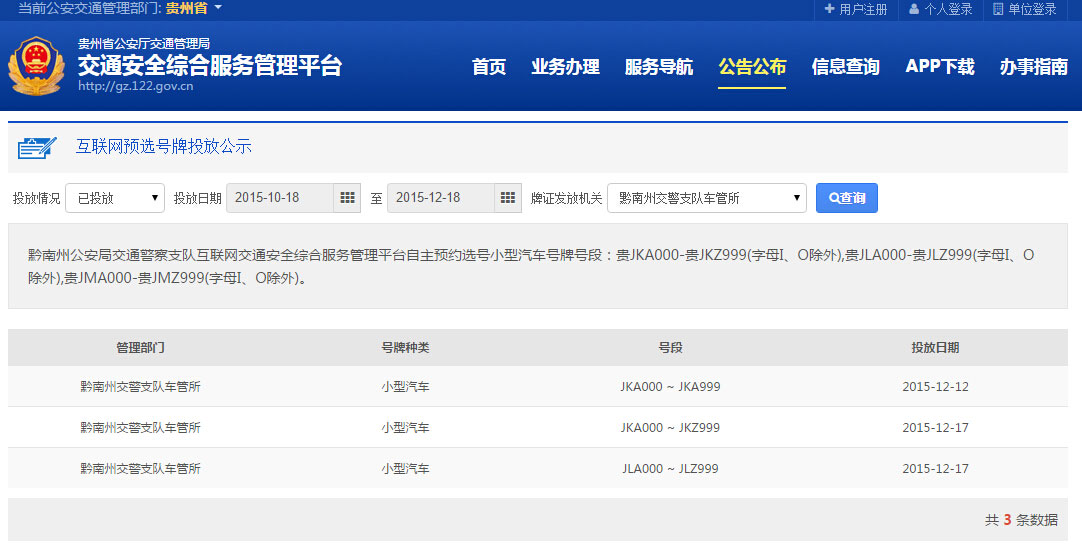
Task: Click the 号牌种类 column header
Action: coord(405,348)
